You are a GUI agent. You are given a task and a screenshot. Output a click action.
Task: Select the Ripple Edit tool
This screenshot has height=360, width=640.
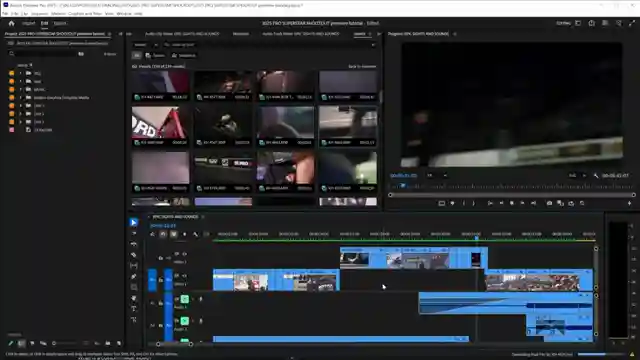[x=133, y=244]
